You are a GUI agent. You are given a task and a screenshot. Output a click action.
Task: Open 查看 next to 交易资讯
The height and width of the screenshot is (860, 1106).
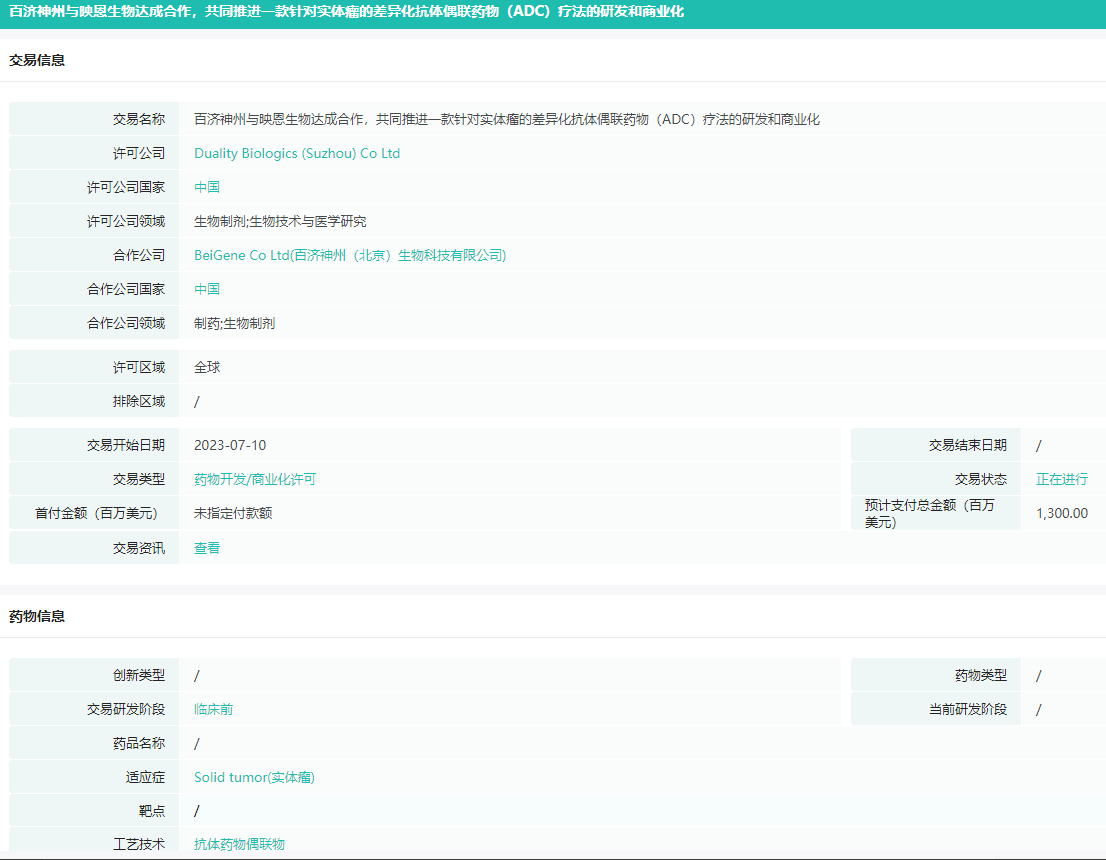click(x=207, y=548)
